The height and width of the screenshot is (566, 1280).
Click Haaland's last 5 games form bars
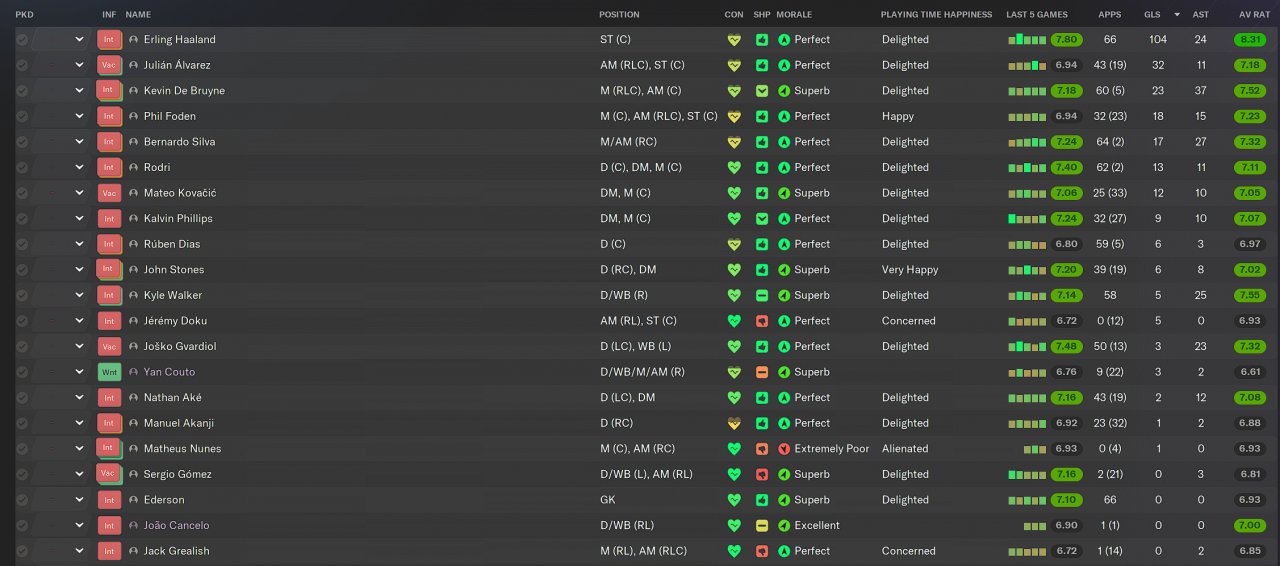point(1027,40)
